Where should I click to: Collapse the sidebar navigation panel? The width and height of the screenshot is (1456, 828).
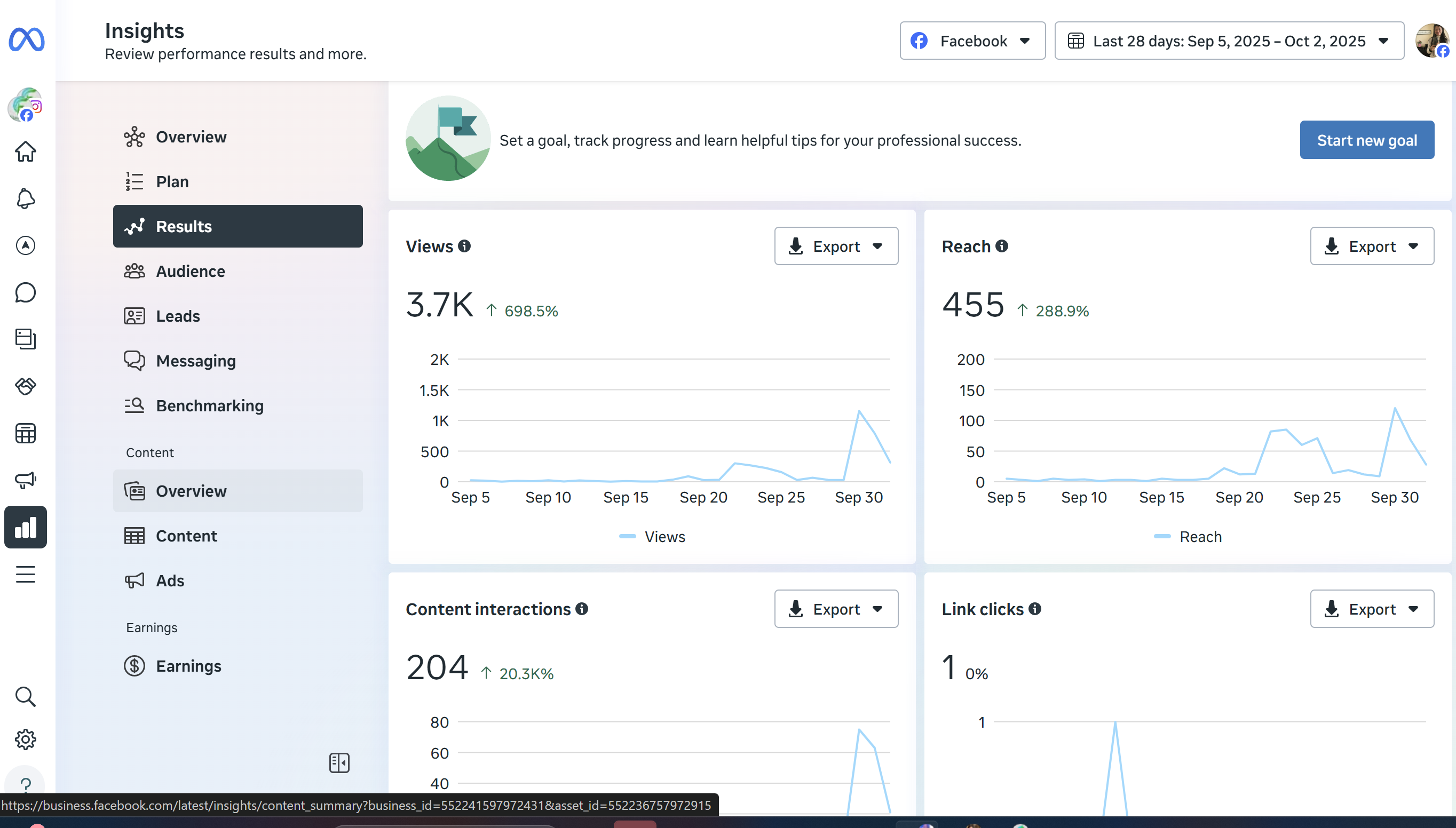339,762
